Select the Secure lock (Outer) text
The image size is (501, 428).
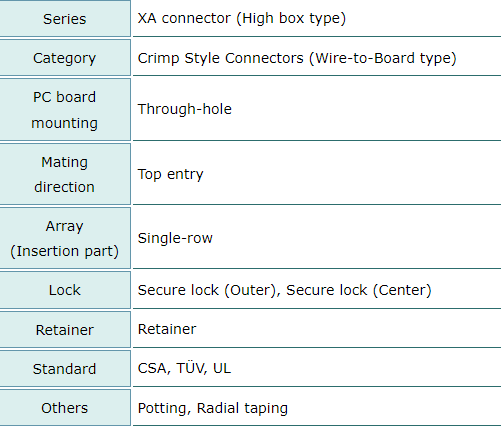[x=209, y=290]
